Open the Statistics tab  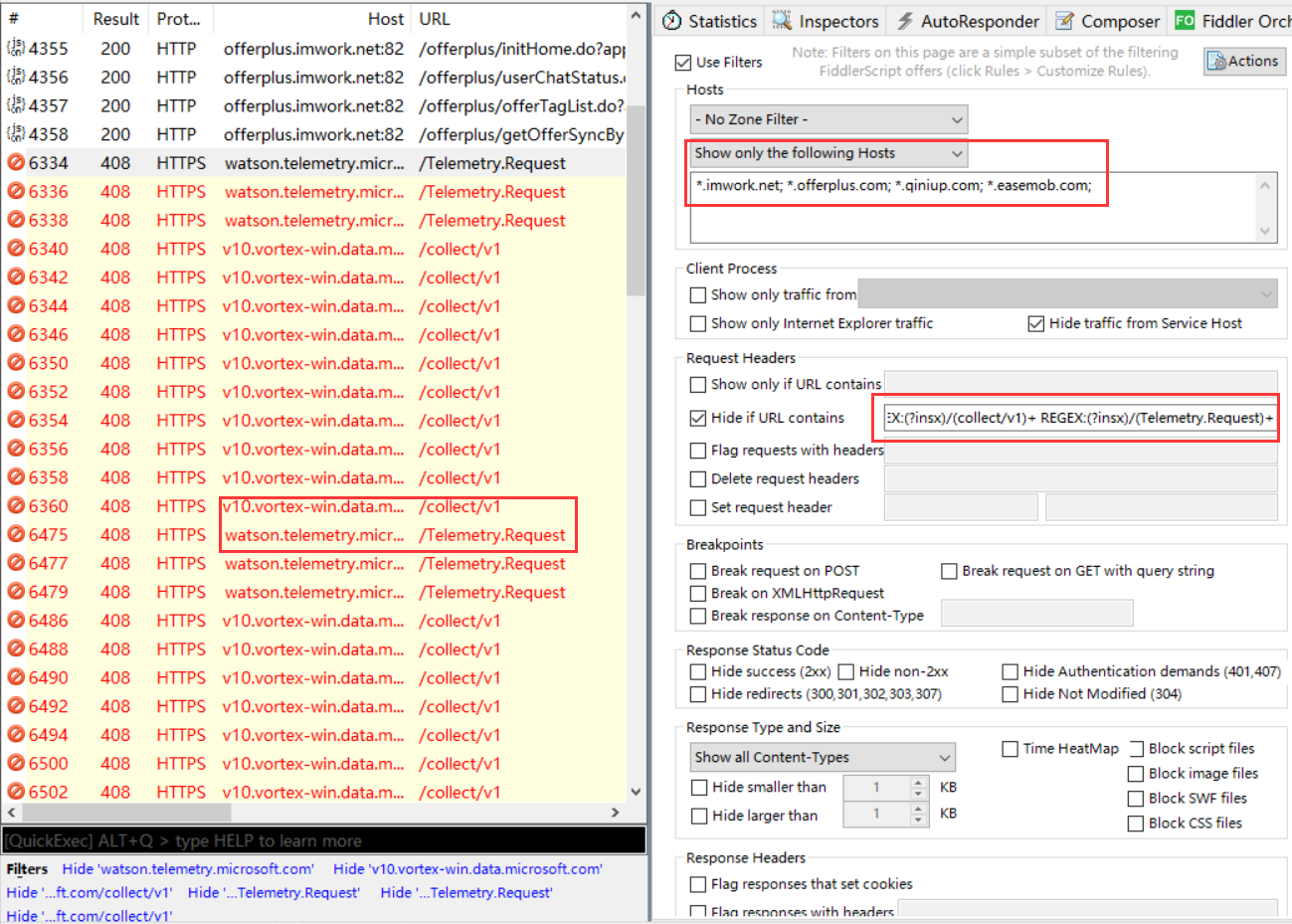[709, 21]
